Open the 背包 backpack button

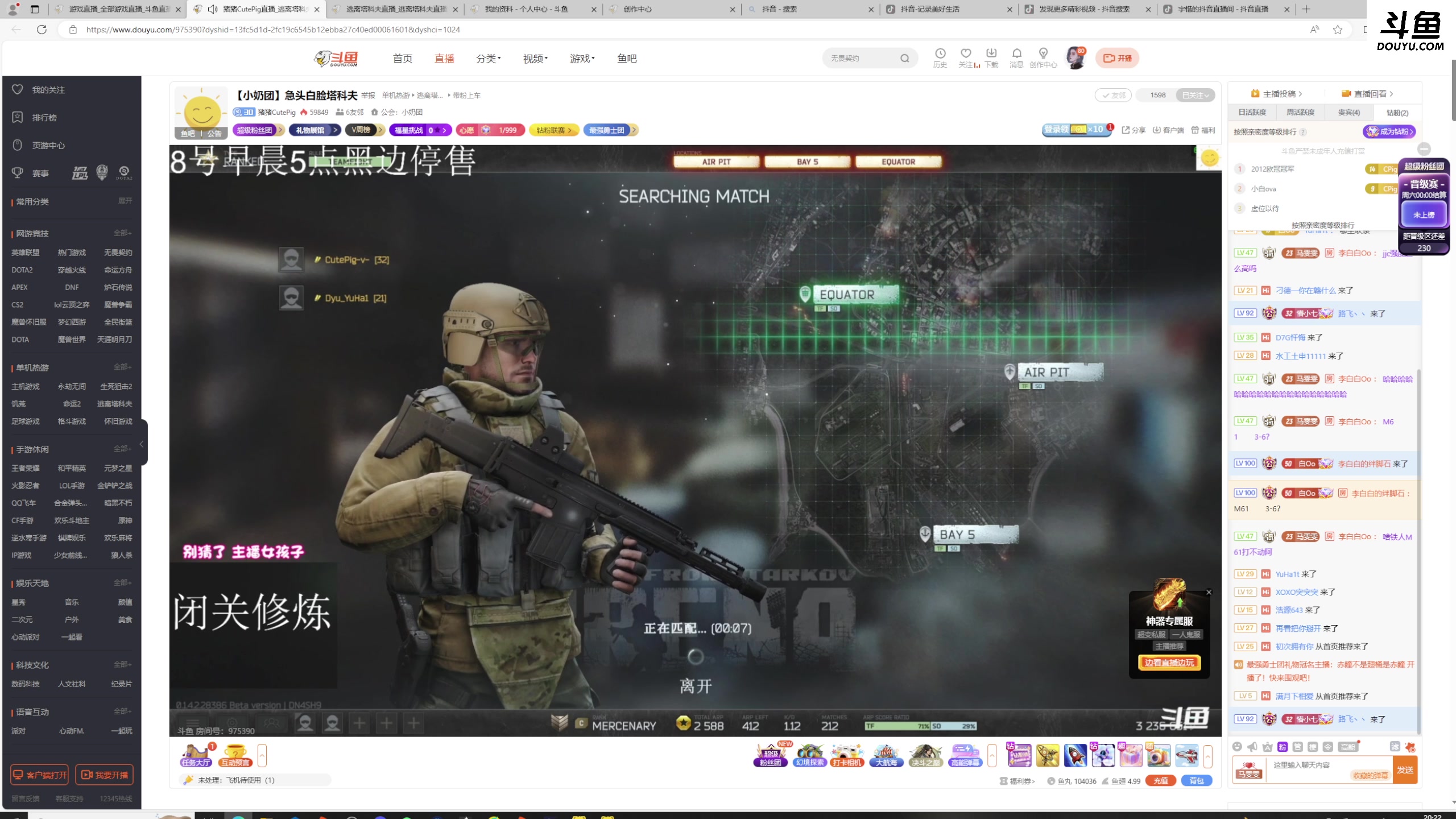[1196, 781]
